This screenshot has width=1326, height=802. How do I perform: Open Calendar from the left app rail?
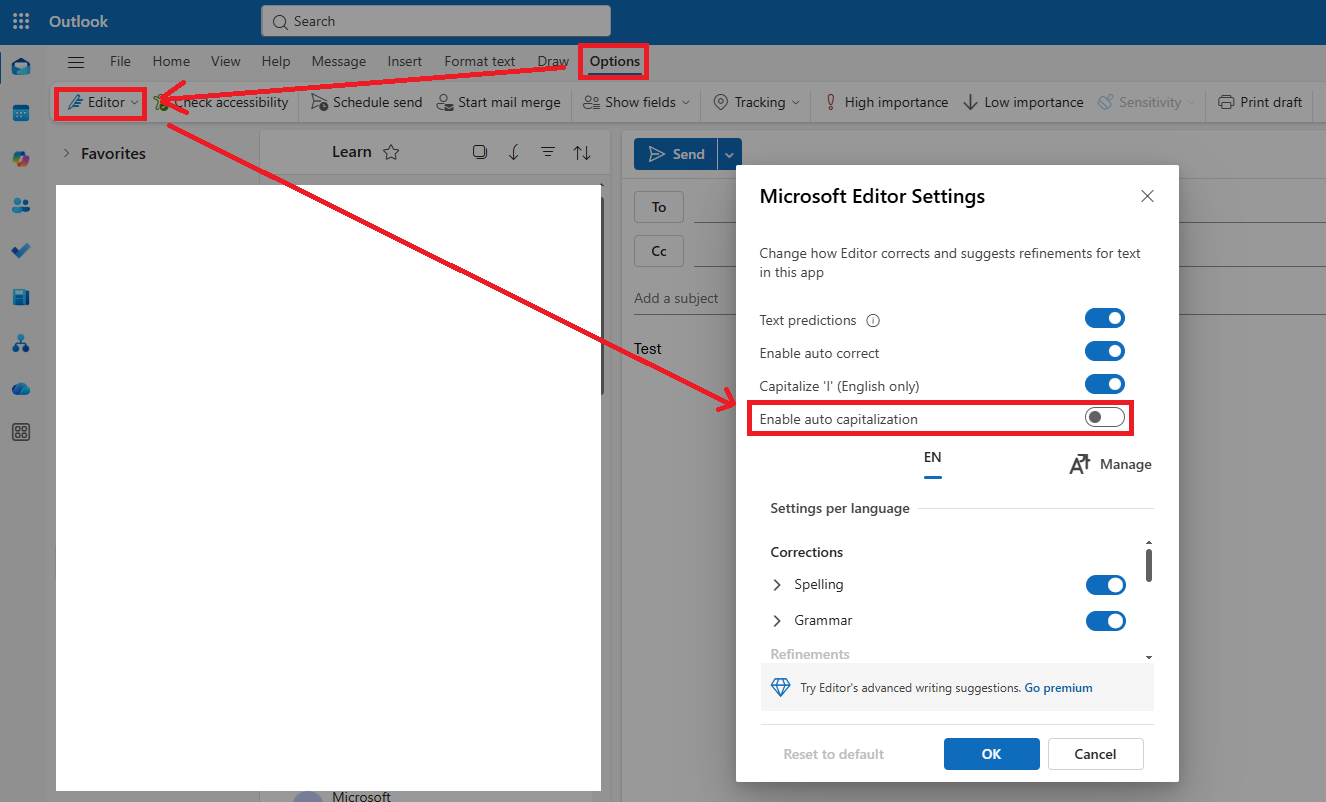[x=21, y=113]
